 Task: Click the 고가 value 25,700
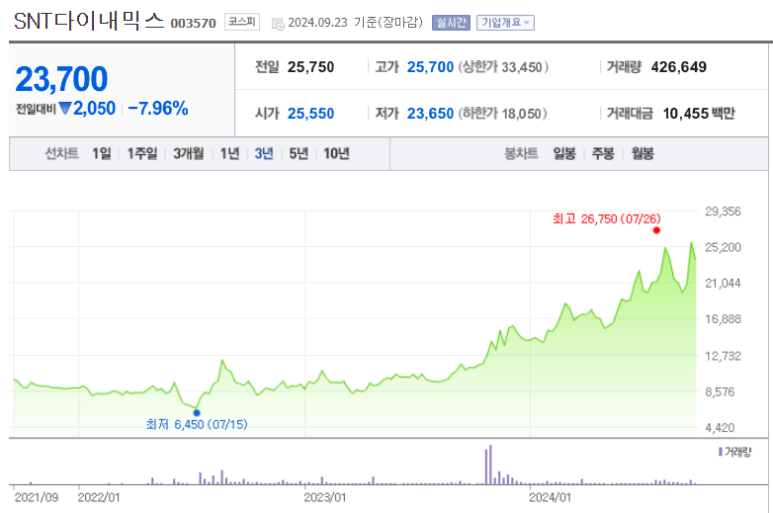[x=430, y=67]
